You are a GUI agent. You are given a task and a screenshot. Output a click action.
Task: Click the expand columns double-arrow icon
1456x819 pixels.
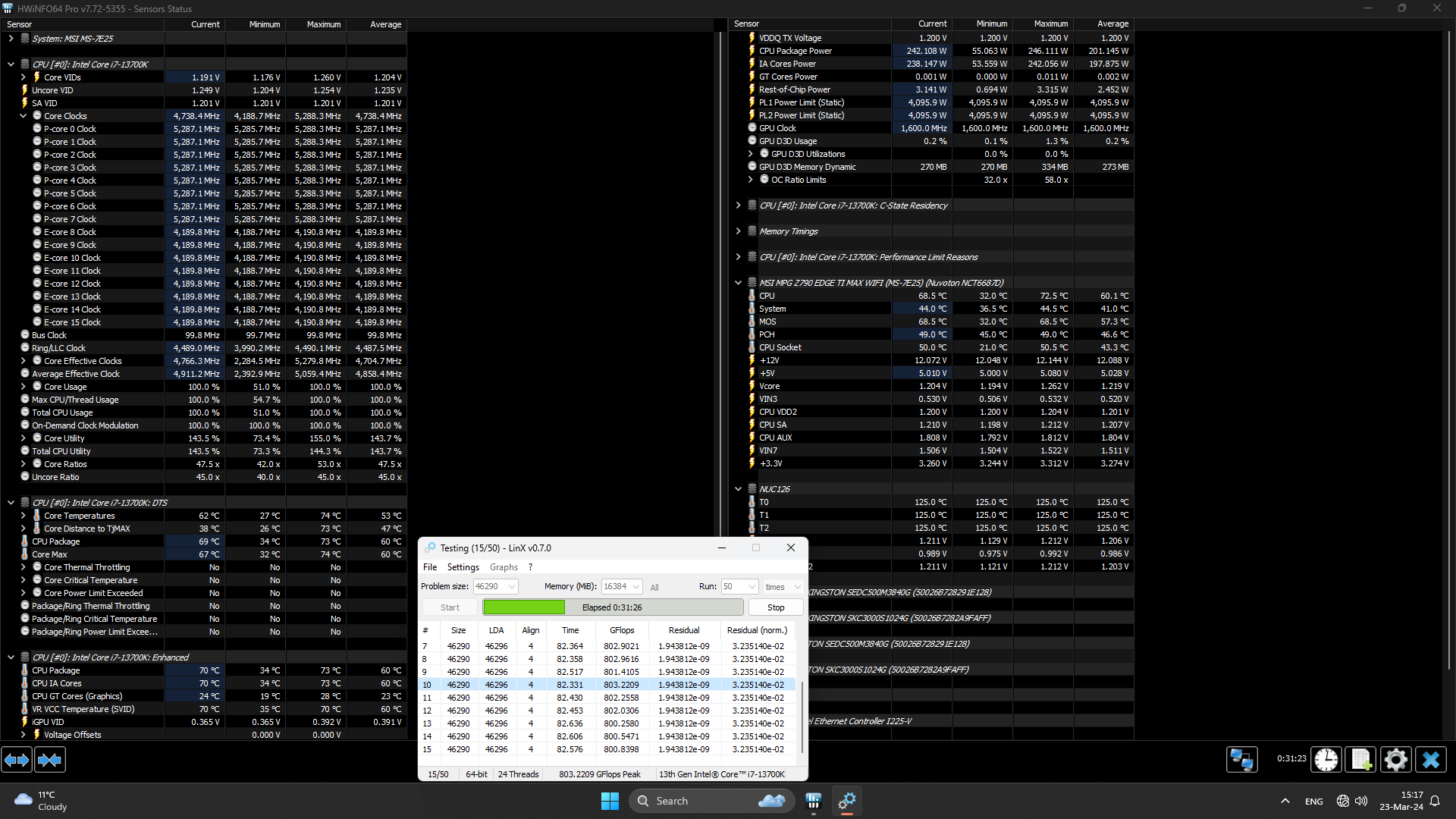17,759
